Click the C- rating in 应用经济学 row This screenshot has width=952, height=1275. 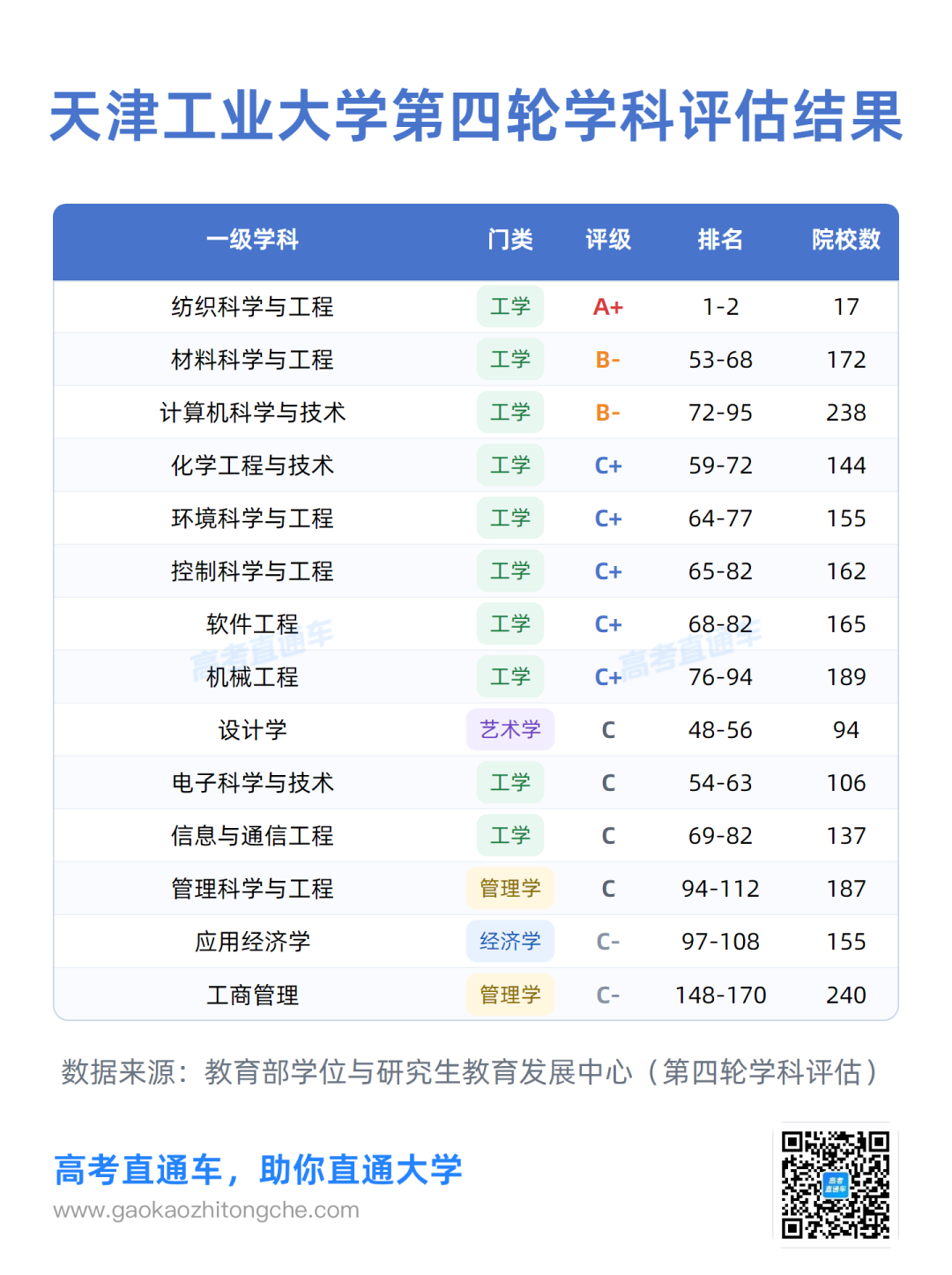pos(608,942)
